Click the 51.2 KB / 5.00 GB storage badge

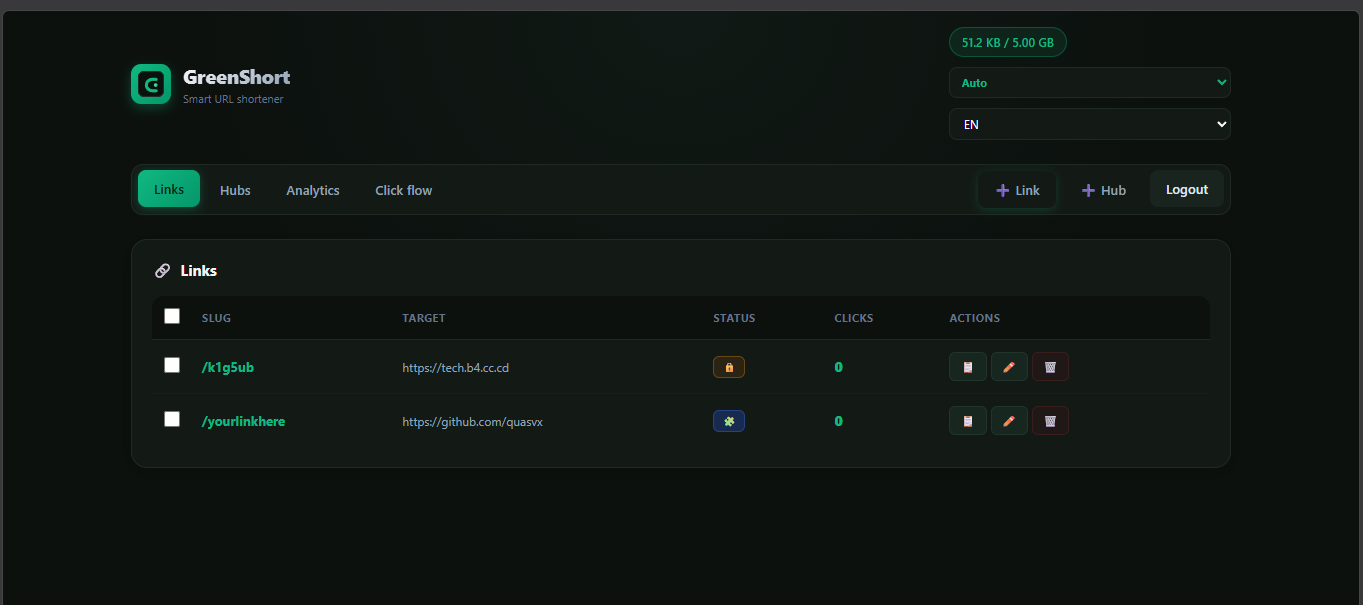(x=1008, y=43)
